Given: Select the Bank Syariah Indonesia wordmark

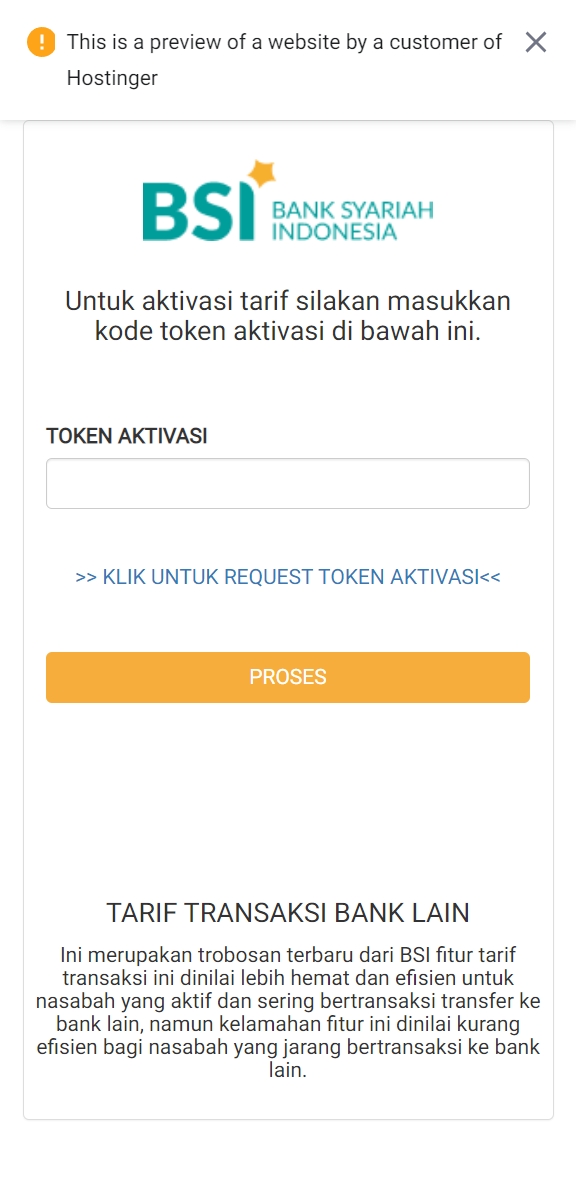Looking at the screenshot, I should pyautogui.click(x=355, y=218).
